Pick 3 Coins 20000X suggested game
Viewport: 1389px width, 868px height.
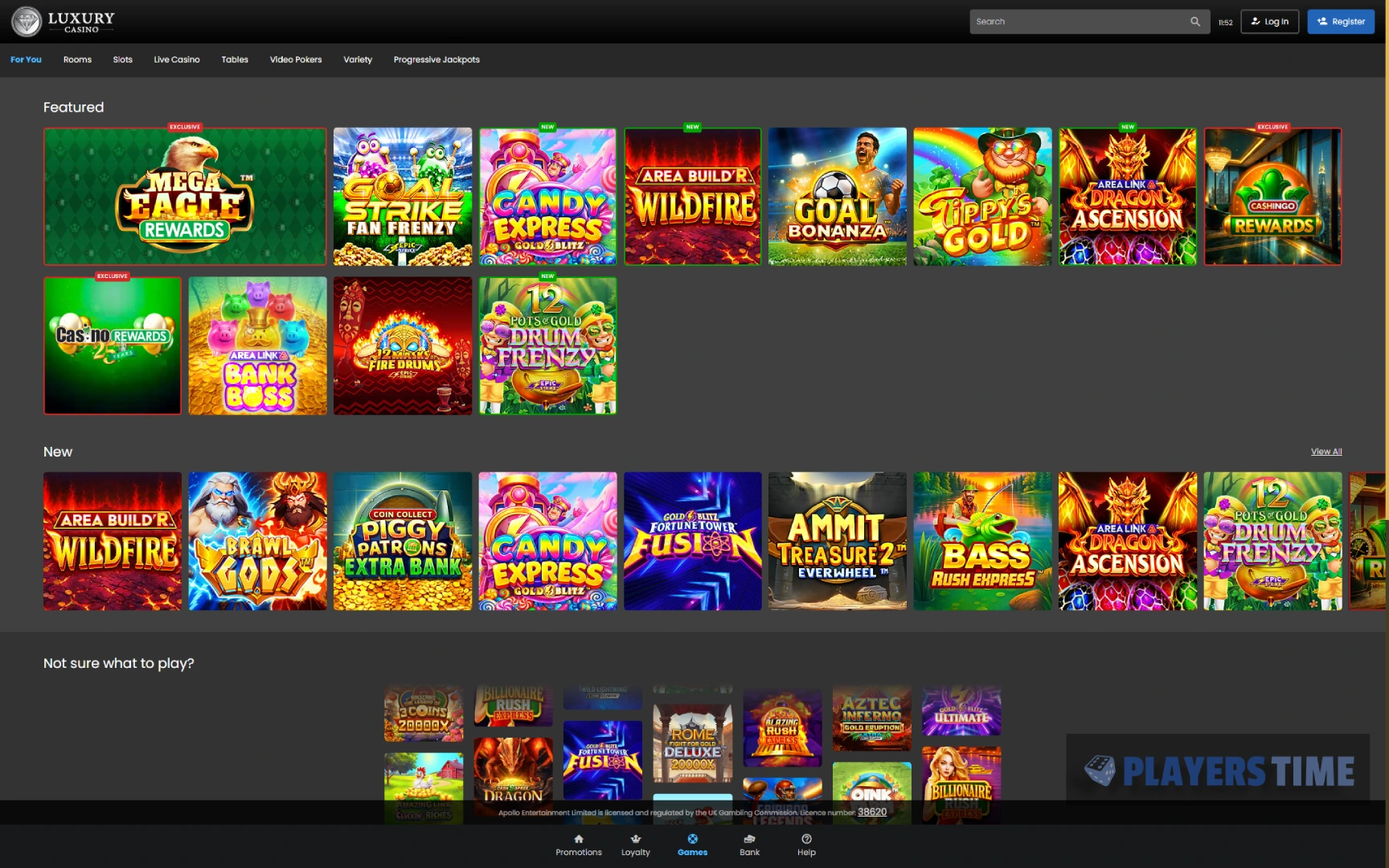[424, 714]
